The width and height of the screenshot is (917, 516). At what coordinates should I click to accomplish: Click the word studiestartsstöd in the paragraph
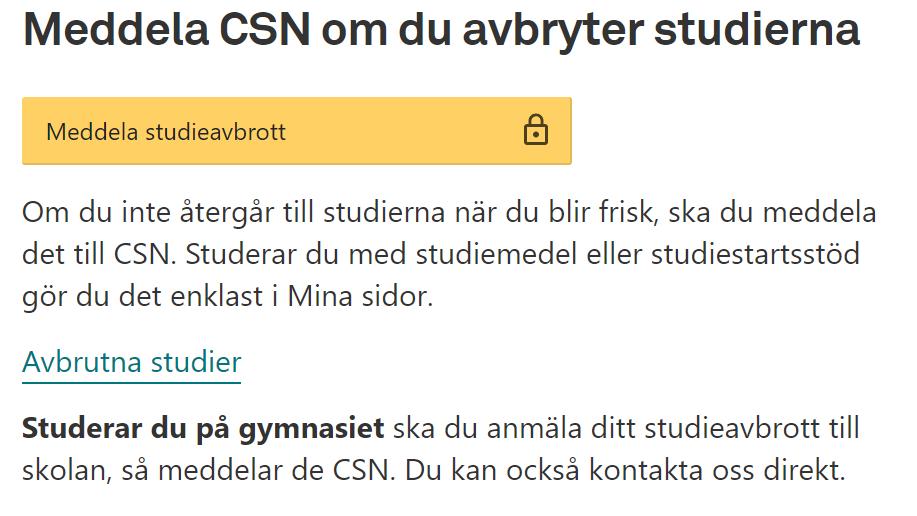[755, 255]
